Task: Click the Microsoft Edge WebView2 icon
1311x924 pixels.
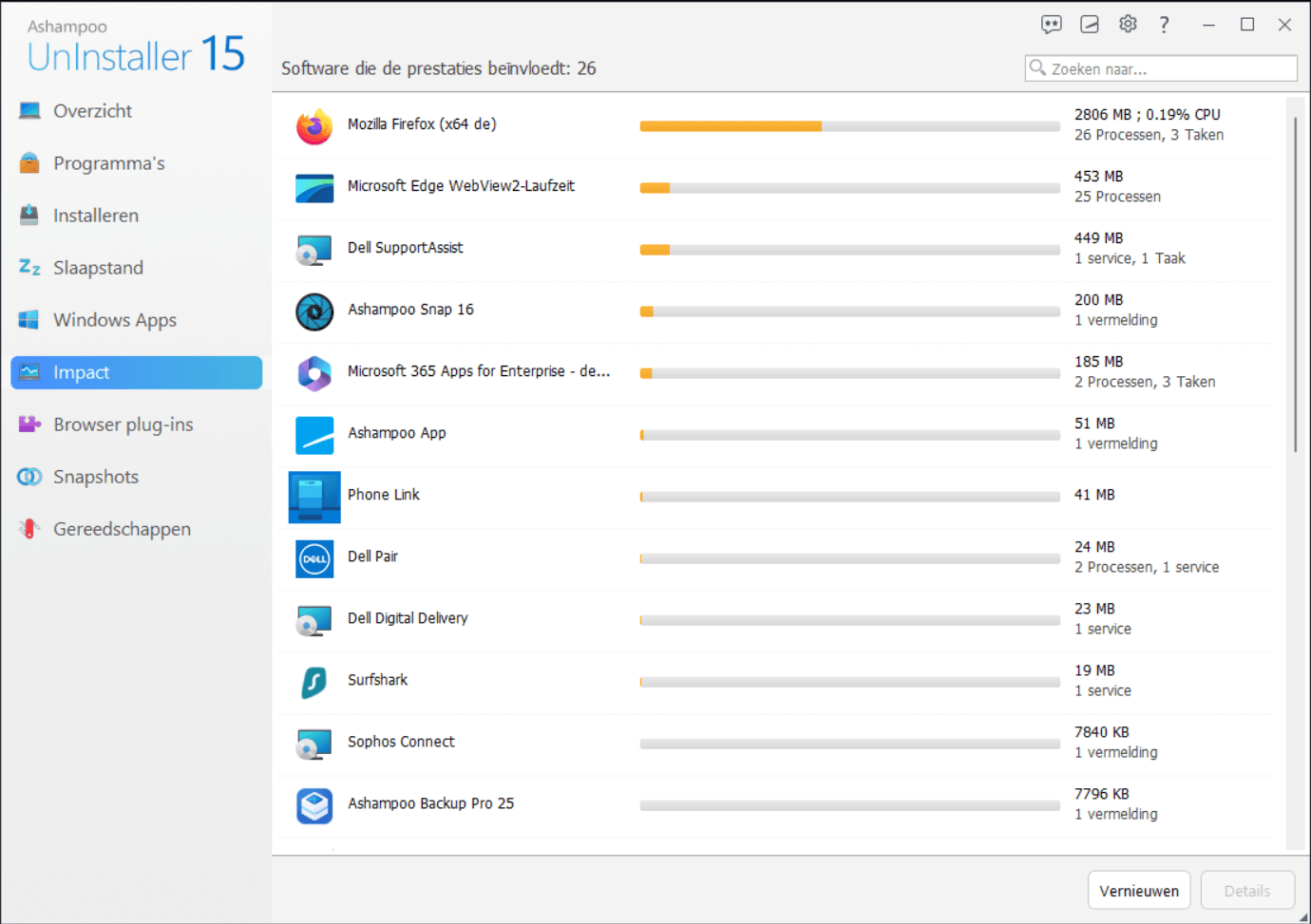Action: pos(314,188)
